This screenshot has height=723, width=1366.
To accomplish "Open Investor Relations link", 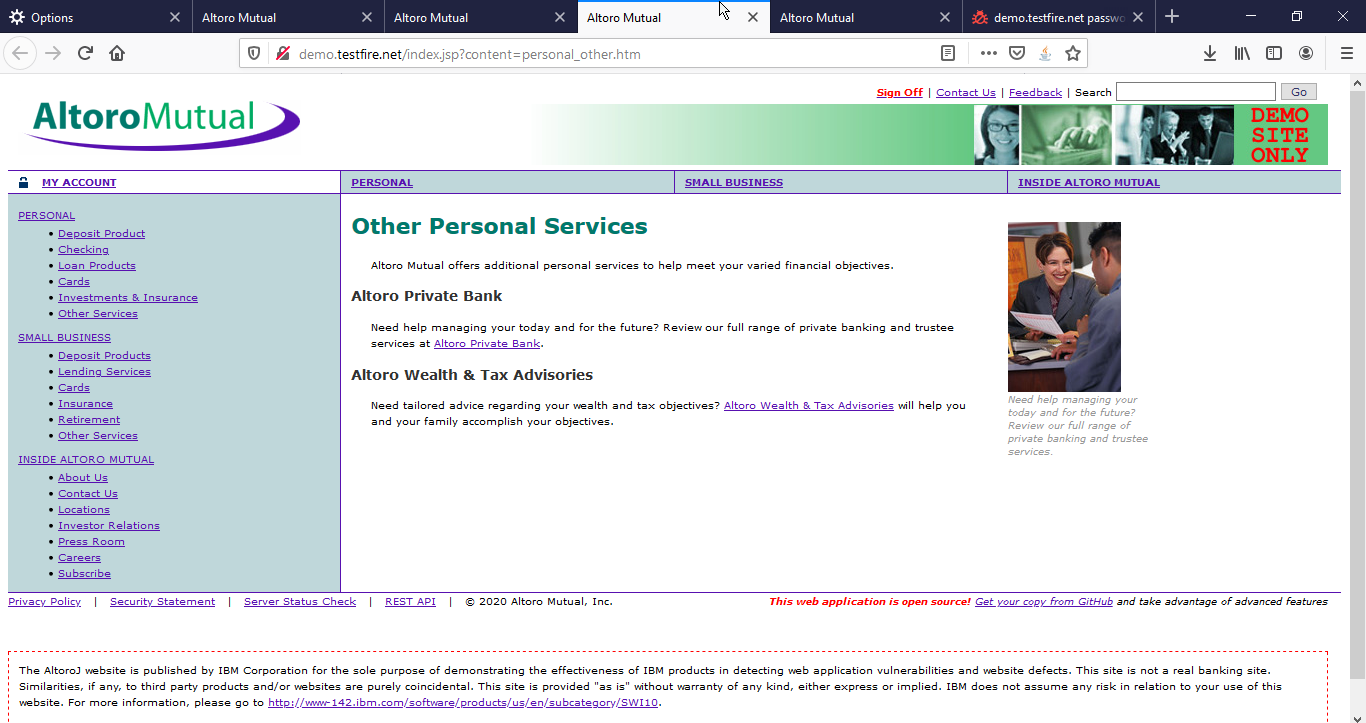I will (109, 525).
